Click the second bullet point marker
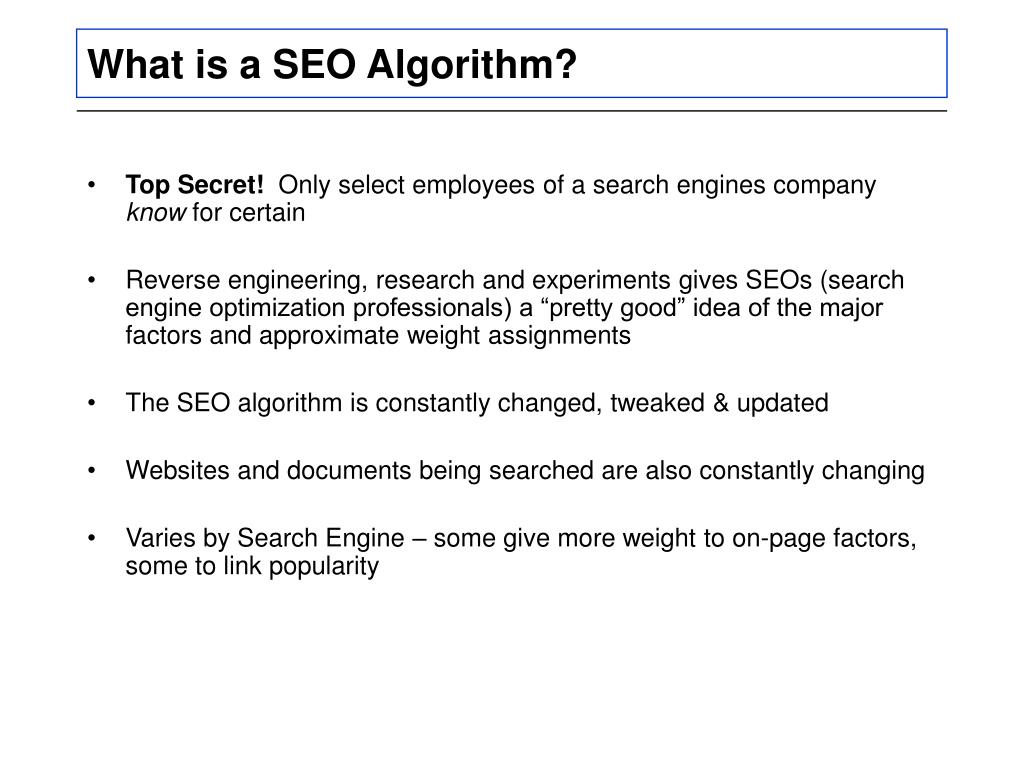The height and width of the screenshot is (768, 1024). [x=91, y=280]
